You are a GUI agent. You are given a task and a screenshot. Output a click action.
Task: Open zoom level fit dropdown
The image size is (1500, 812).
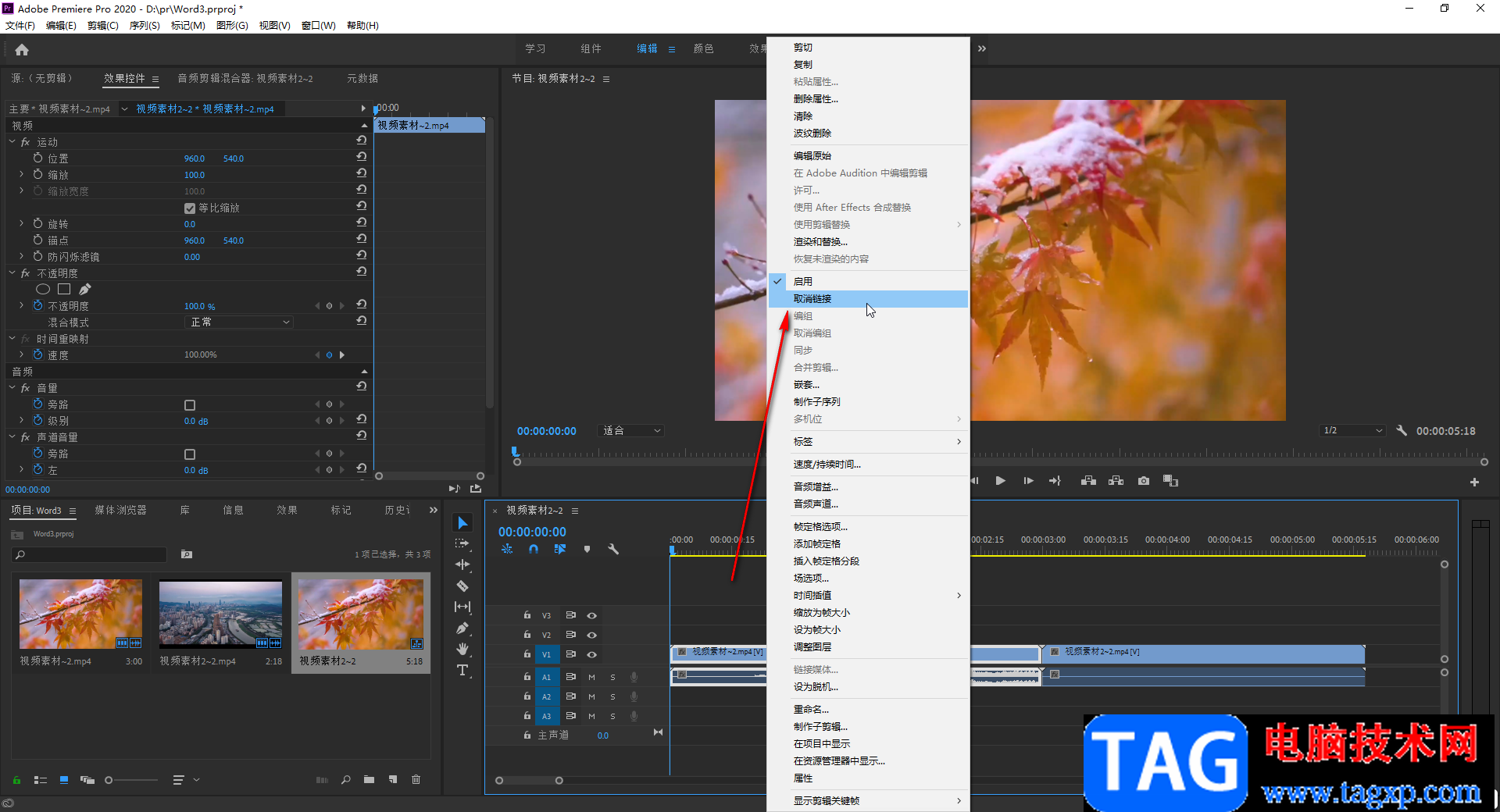tap(631, 431)
